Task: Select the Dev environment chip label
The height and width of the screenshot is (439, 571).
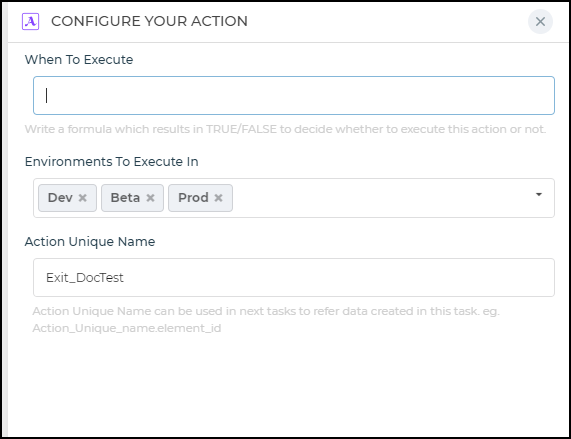Action: (60, 198)
